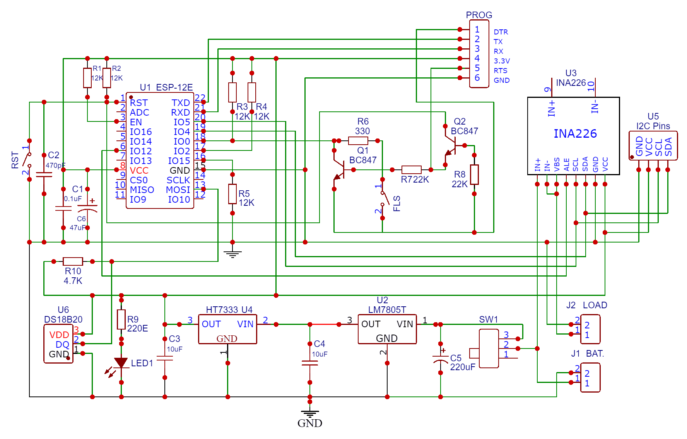Click the HT7333 regulator GND pin label
Viewport: 687px width, 439px height.
pyautogui.click(x=227, y=338)
